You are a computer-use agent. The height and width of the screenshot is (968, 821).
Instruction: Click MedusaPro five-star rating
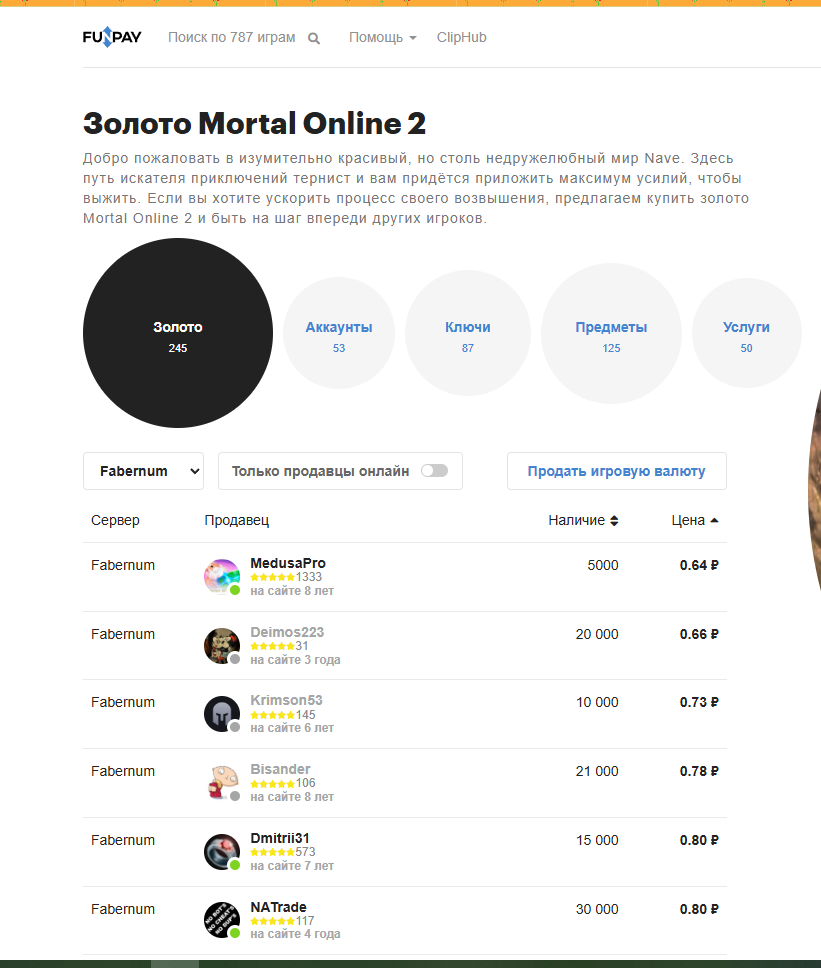coord(272,577)
